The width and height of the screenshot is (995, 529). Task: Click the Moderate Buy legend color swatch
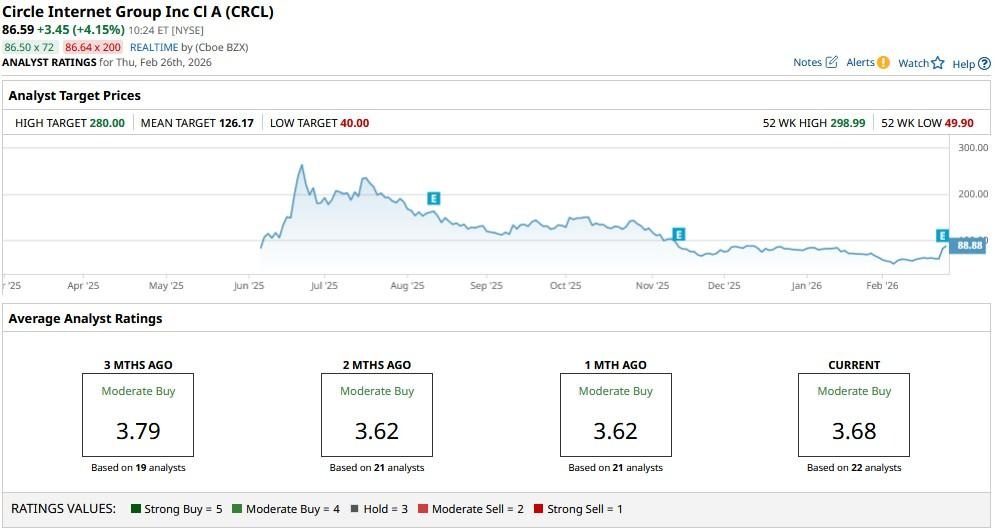click(x=237, y=509)
